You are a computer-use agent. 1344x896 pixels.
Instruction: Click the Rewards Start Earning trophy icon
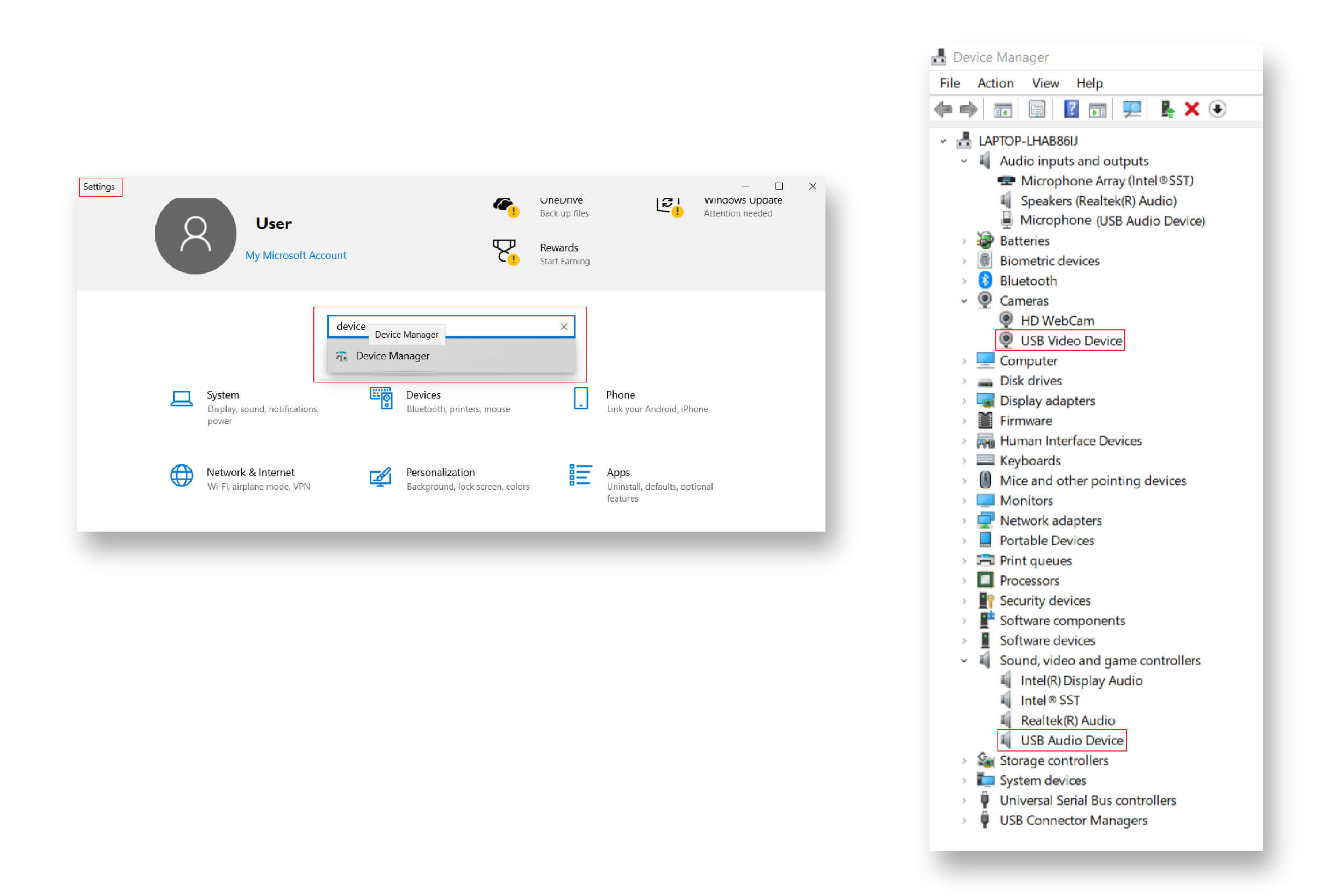[505, 251]
